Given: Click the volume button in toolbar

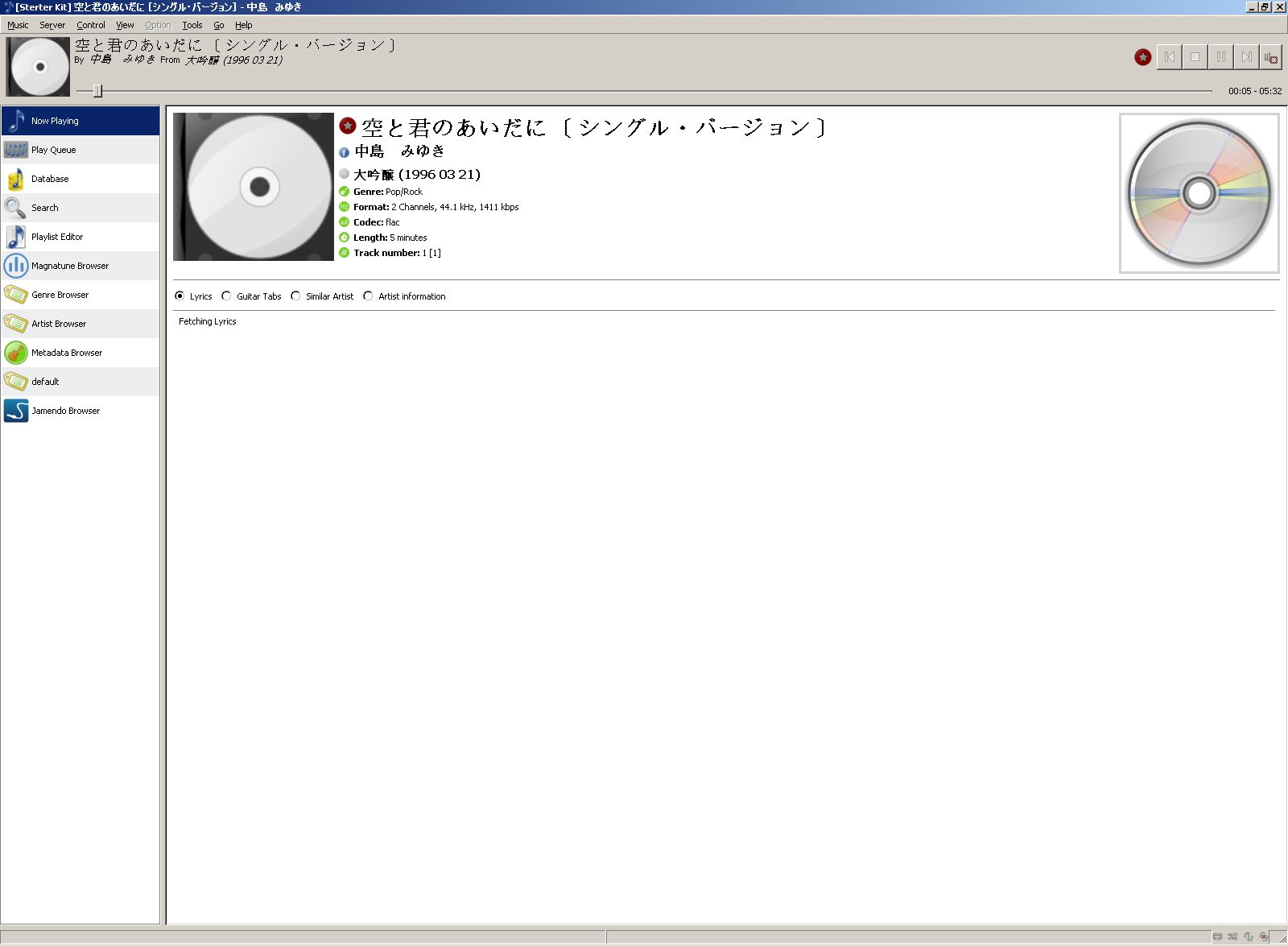Looking at the screenshot, I should click(1271, 57).
